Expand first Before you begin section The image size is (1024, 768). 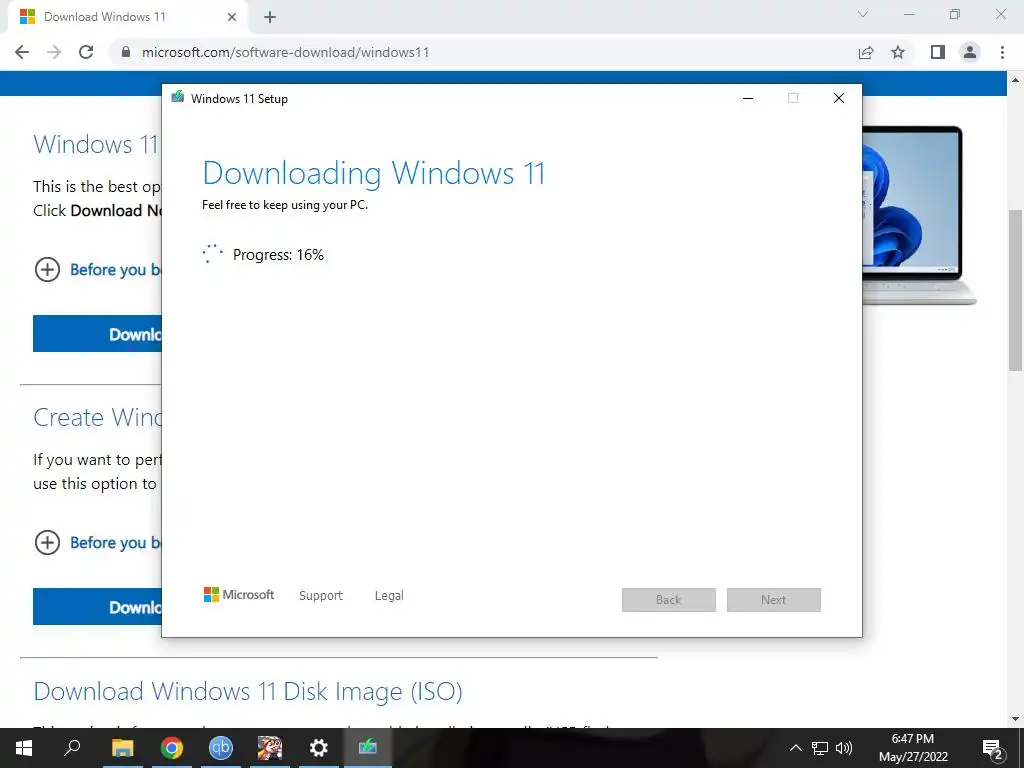(97, 269)
